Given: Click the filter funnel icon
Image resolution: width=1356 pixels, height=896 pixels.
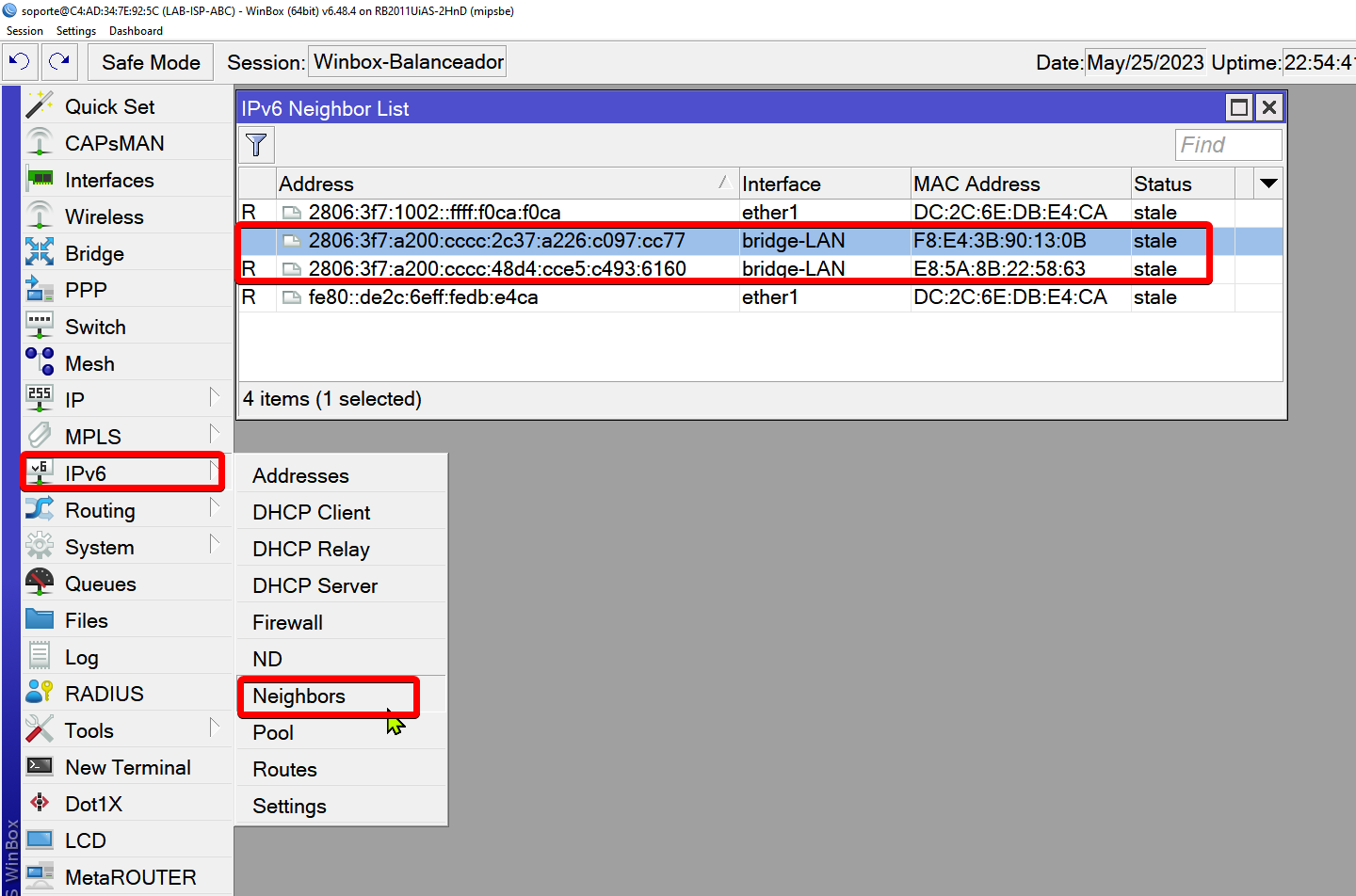Looking at the screenshot, I should point(256,145).
